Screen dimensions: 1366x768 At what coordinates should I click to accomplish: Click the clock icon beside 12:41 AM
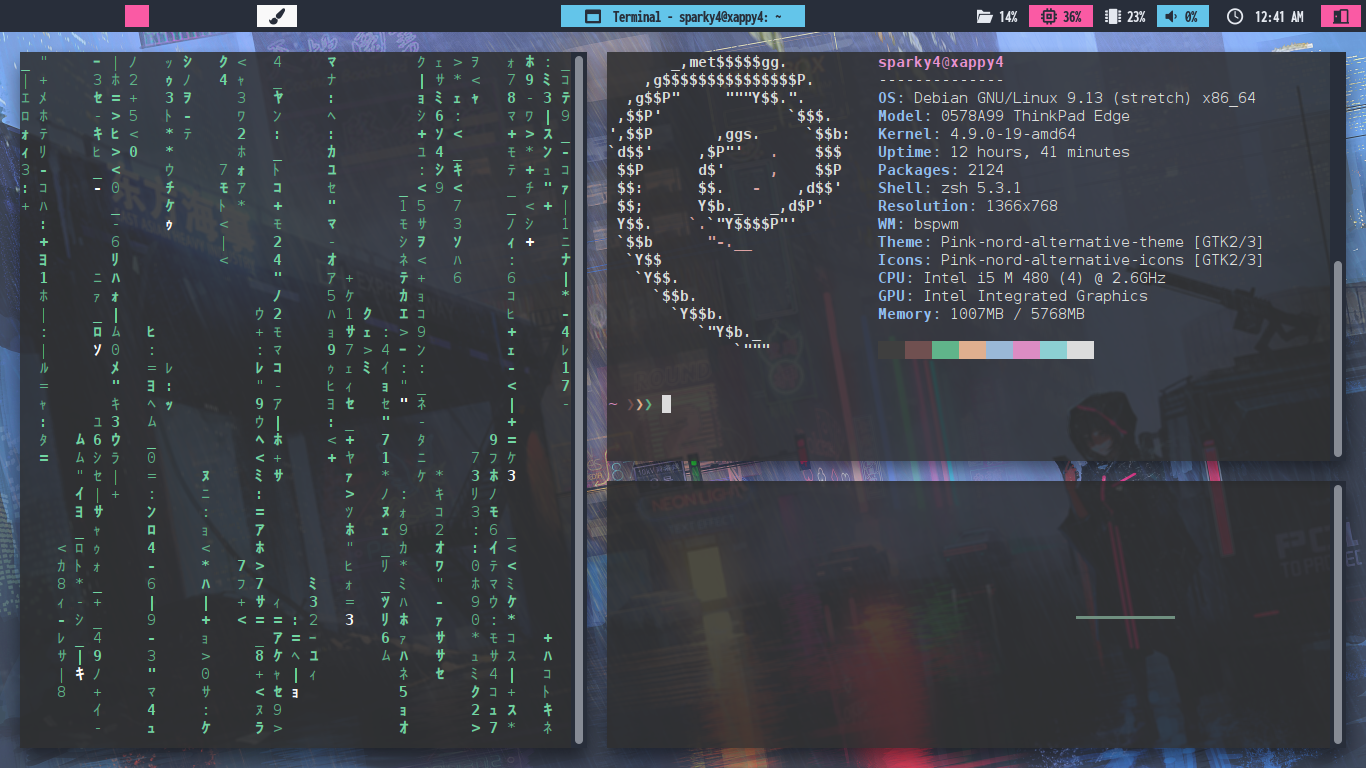pyautogui.click(x=1235, y=17)
